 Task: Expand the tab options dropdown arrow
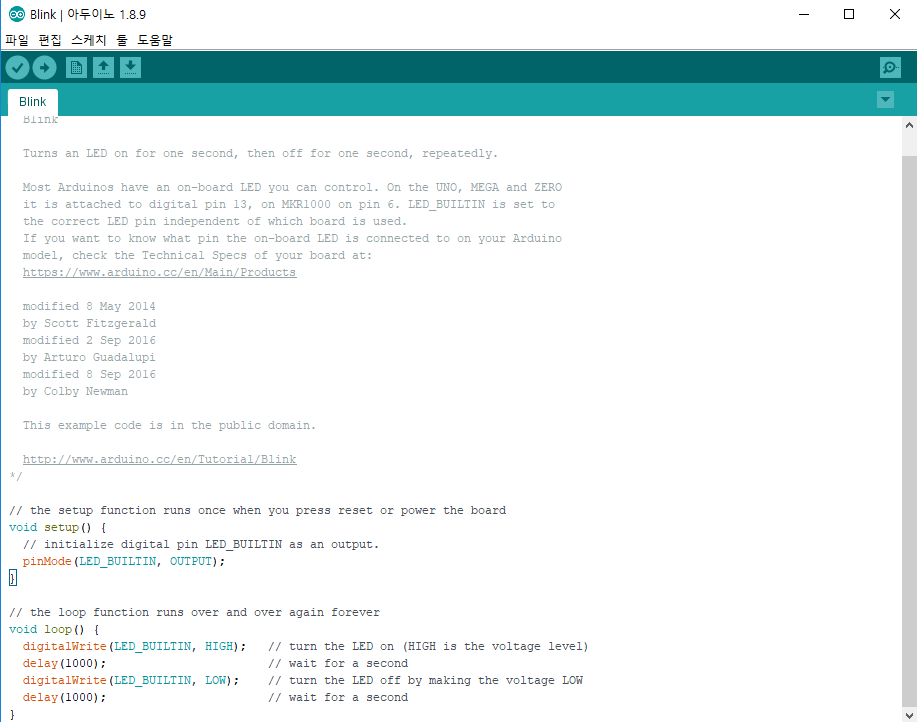click(x=885, y=99)
